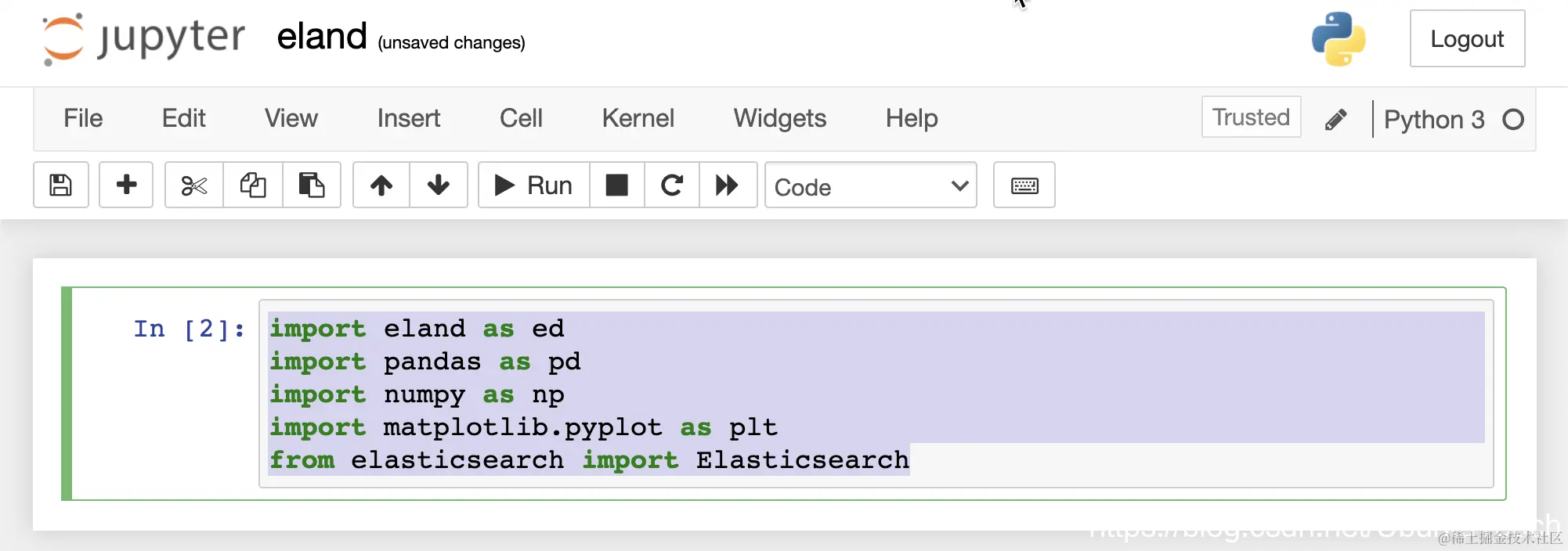Insert a cell below with plus icon
Screen dimensions: 1568x551
126,185
